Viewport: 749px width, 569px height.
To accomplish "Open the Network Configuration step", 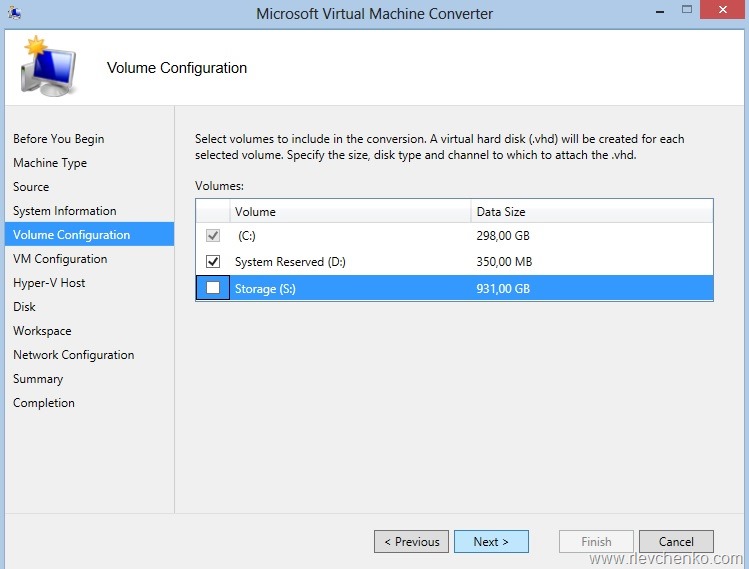I will tap(73, 355).
